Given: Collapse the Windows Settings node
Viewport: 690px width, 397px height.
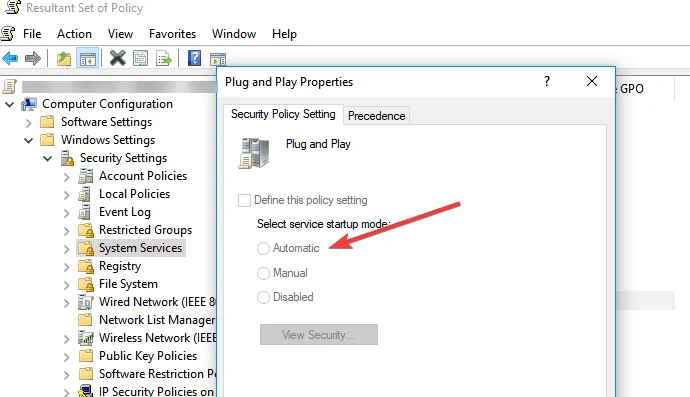Looking at the screenshot, I should point(29,141).
